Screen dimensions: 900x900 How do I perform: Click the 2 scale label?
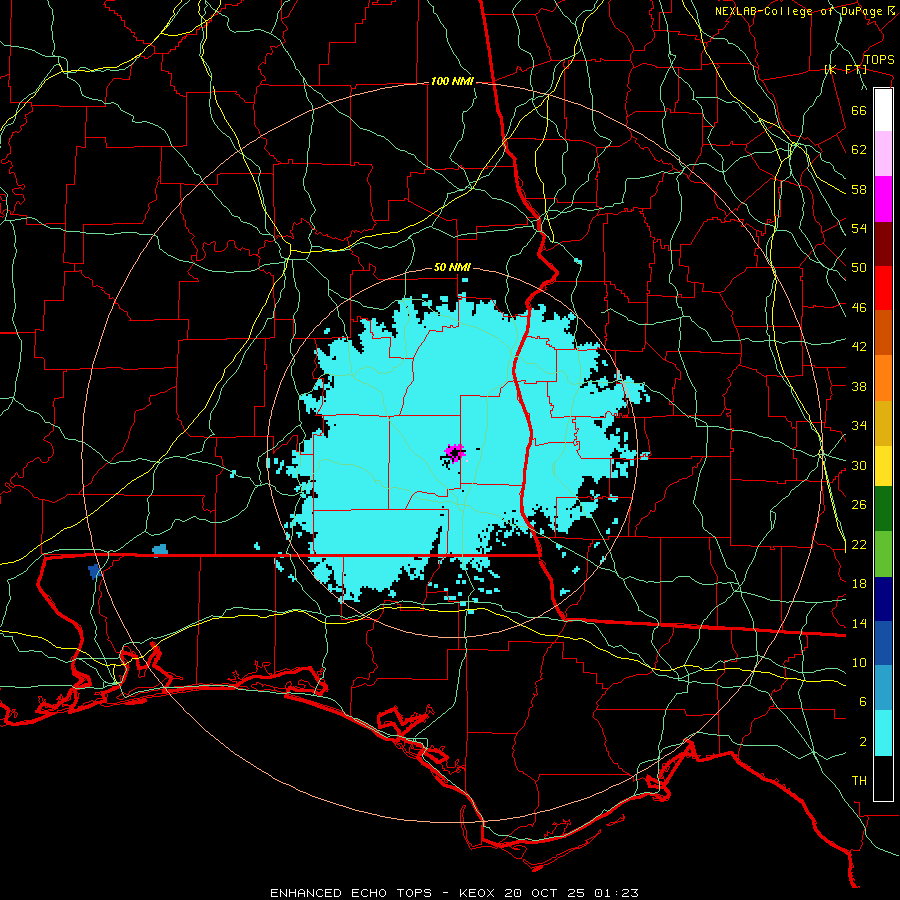tap(863, 742)
